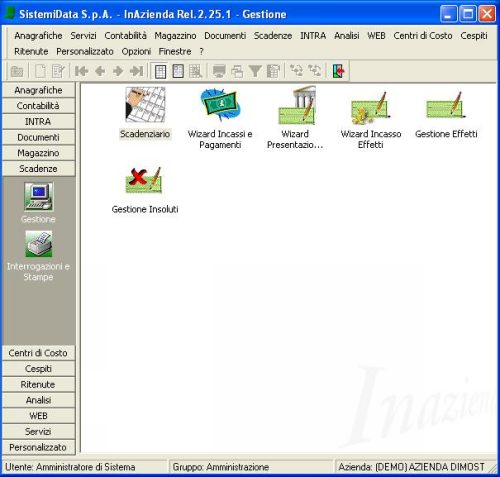Open the Personalizzato menu in menu bar
500x477 pixels.
85,51
